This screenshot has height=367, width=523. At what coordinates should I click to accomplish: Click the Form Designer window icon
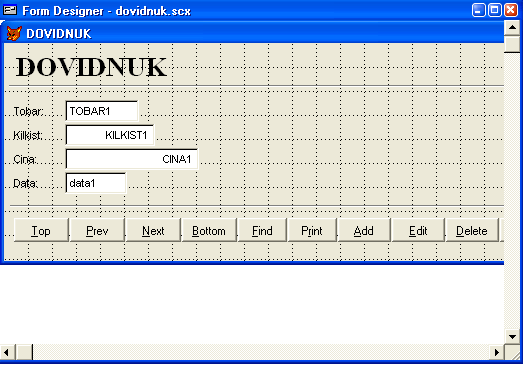pyautogui.click(x=10, y=10)
